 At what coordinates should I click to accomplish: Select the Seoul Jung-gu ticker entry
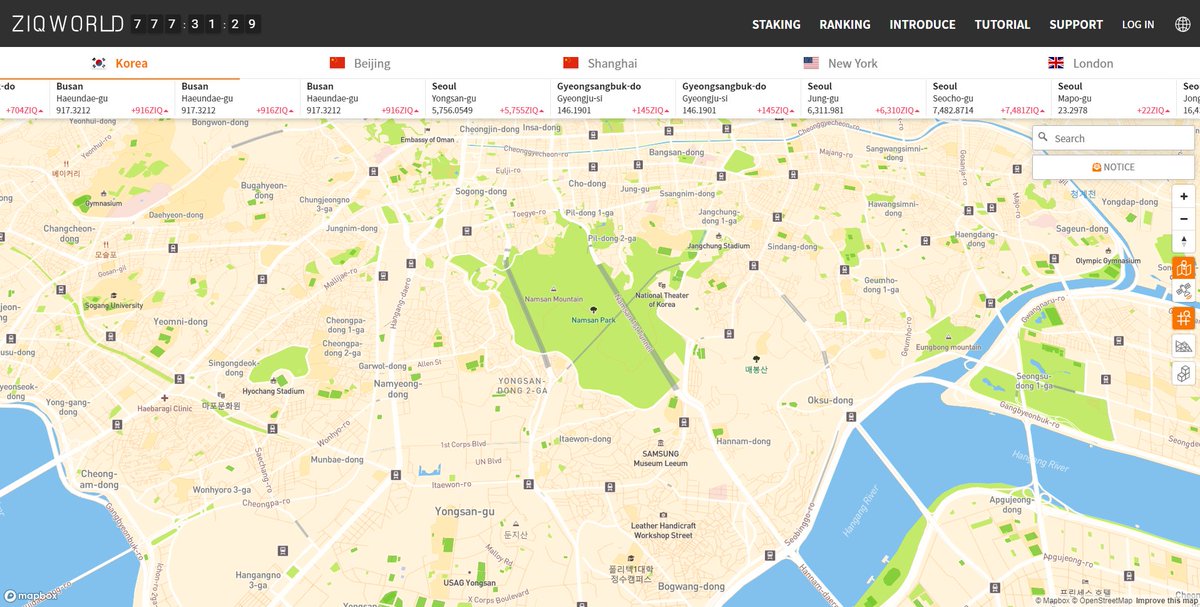[x=863, y=99]
